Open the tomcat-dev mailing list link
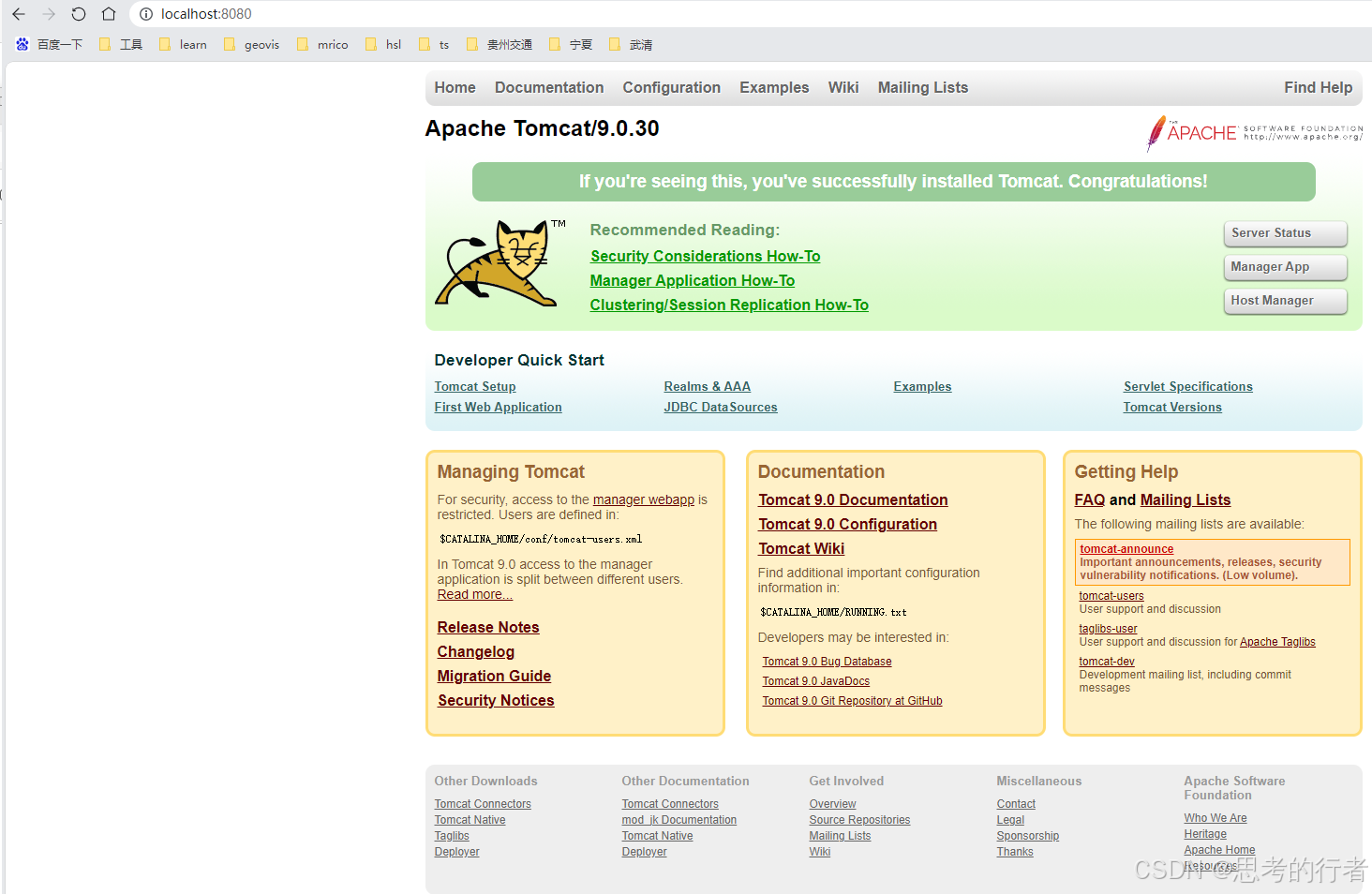Screen dimensions: 1372x894 (1106, 662)
